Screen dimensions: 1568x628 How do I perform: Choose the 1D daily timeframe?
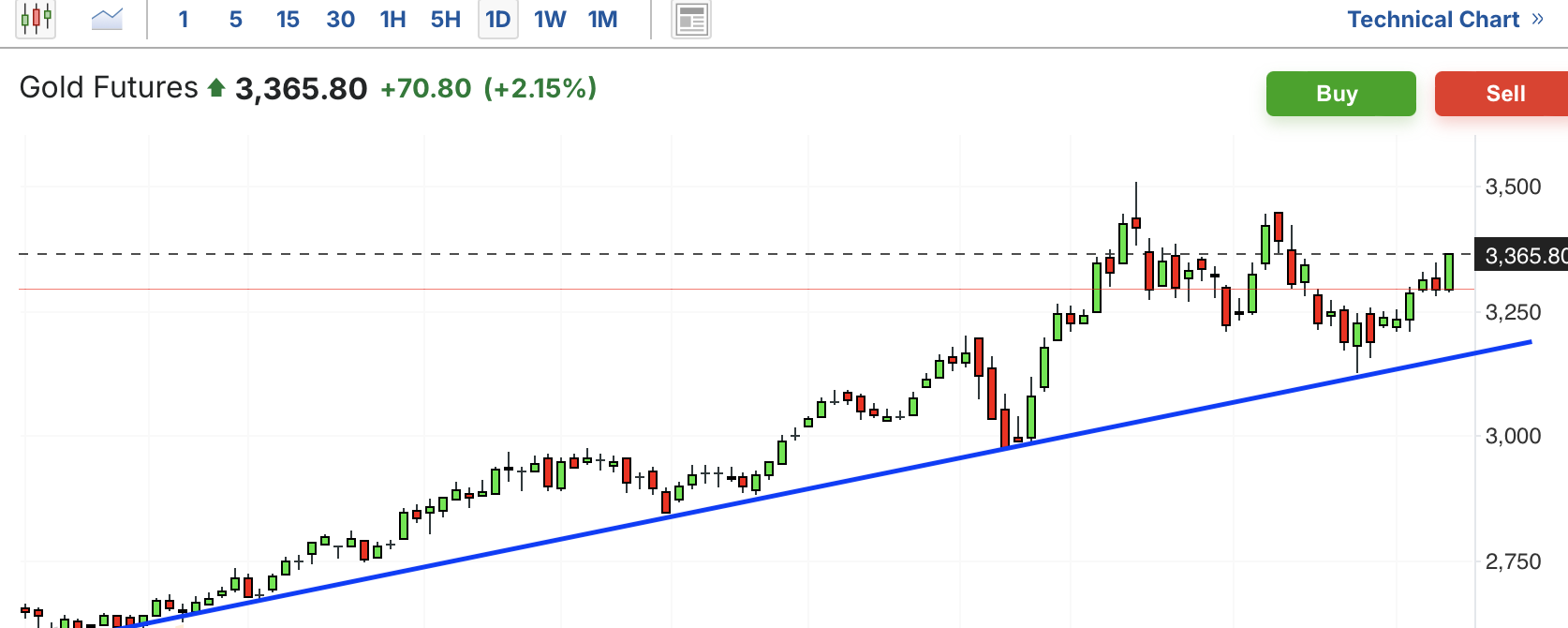pyautogui.click(x=498, y=19)
